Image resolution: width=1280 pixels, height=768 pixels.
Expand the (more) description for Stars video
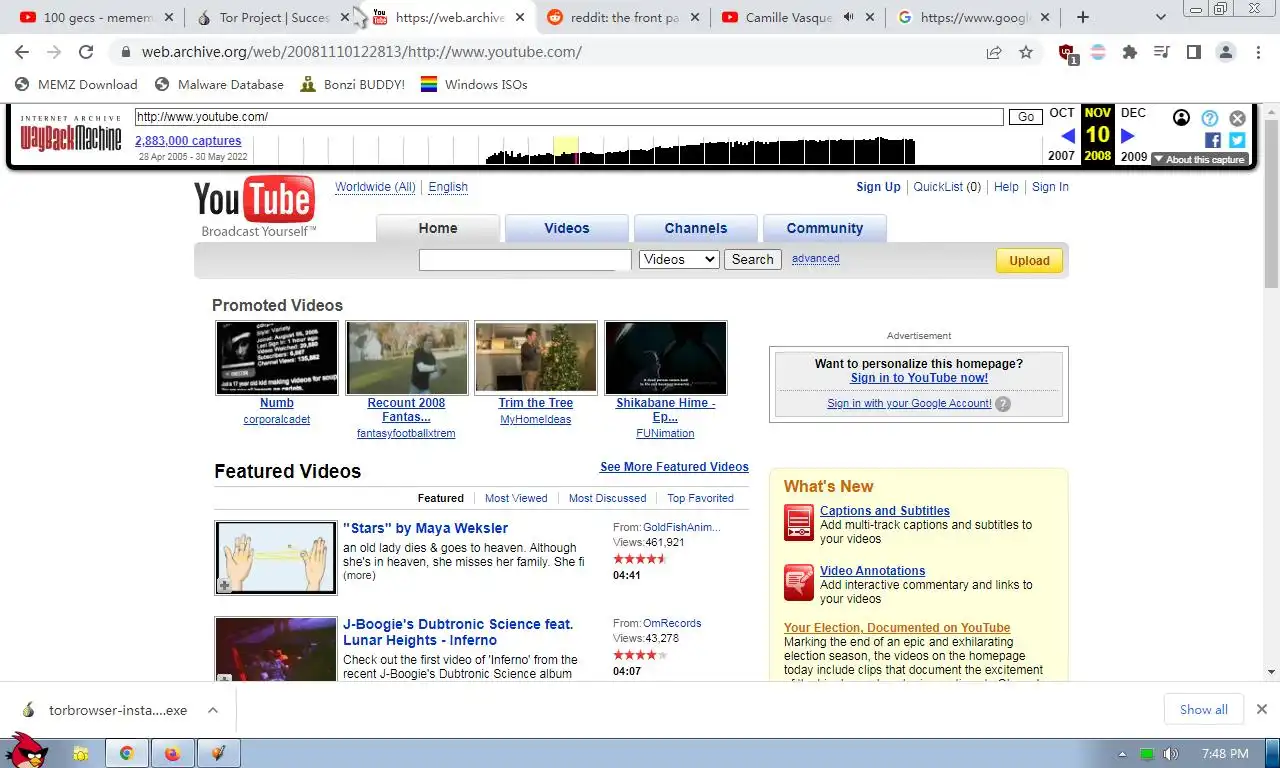coord(359,576)
